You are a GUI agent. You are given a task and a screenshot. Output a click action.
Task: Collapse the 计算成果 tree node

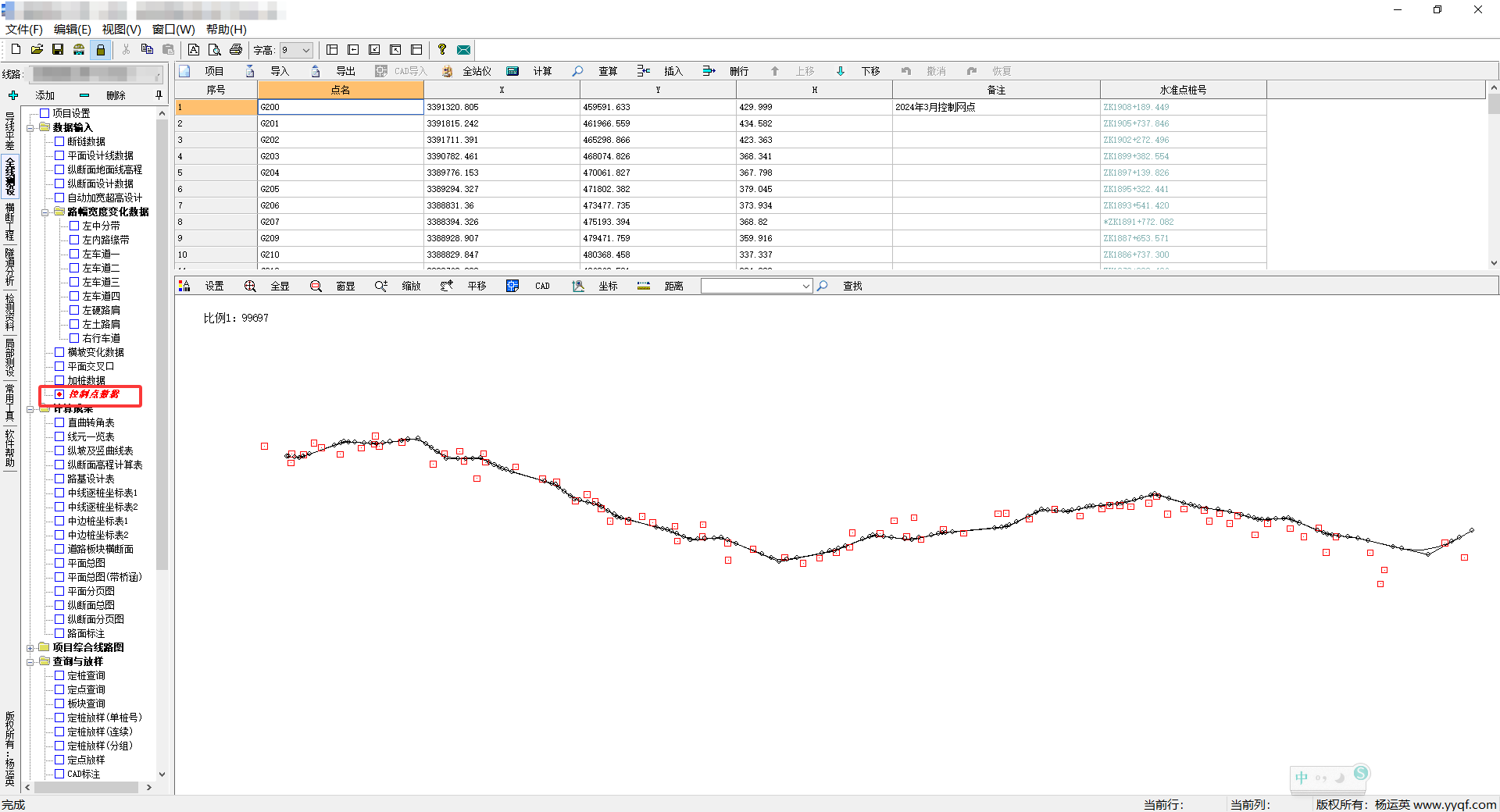click(30, 409)
